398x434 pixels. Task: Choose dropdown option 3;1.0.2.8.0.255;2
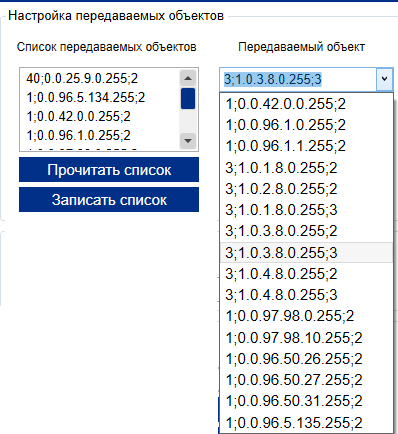[x=306, y=189]
